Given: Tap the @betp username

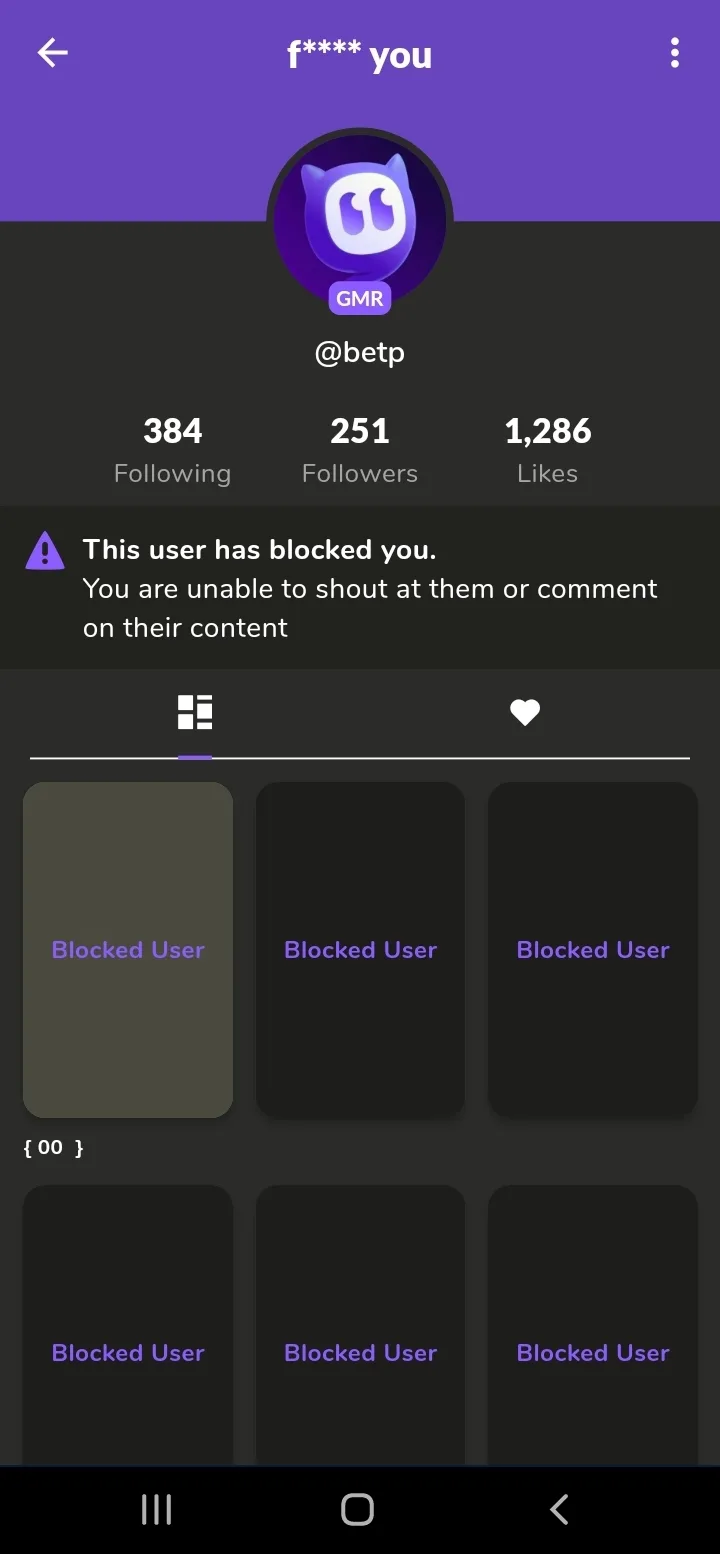Looking at the screenshot, I should (360, 352).
